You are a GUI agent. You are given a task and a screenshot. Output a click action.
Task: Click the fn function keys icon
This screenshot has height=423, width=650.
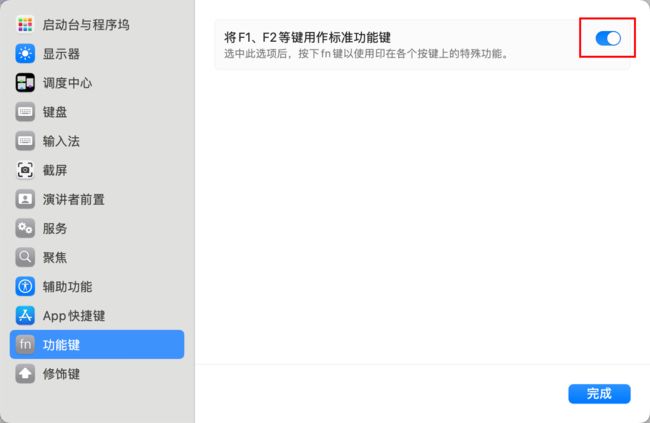(25, 344)
